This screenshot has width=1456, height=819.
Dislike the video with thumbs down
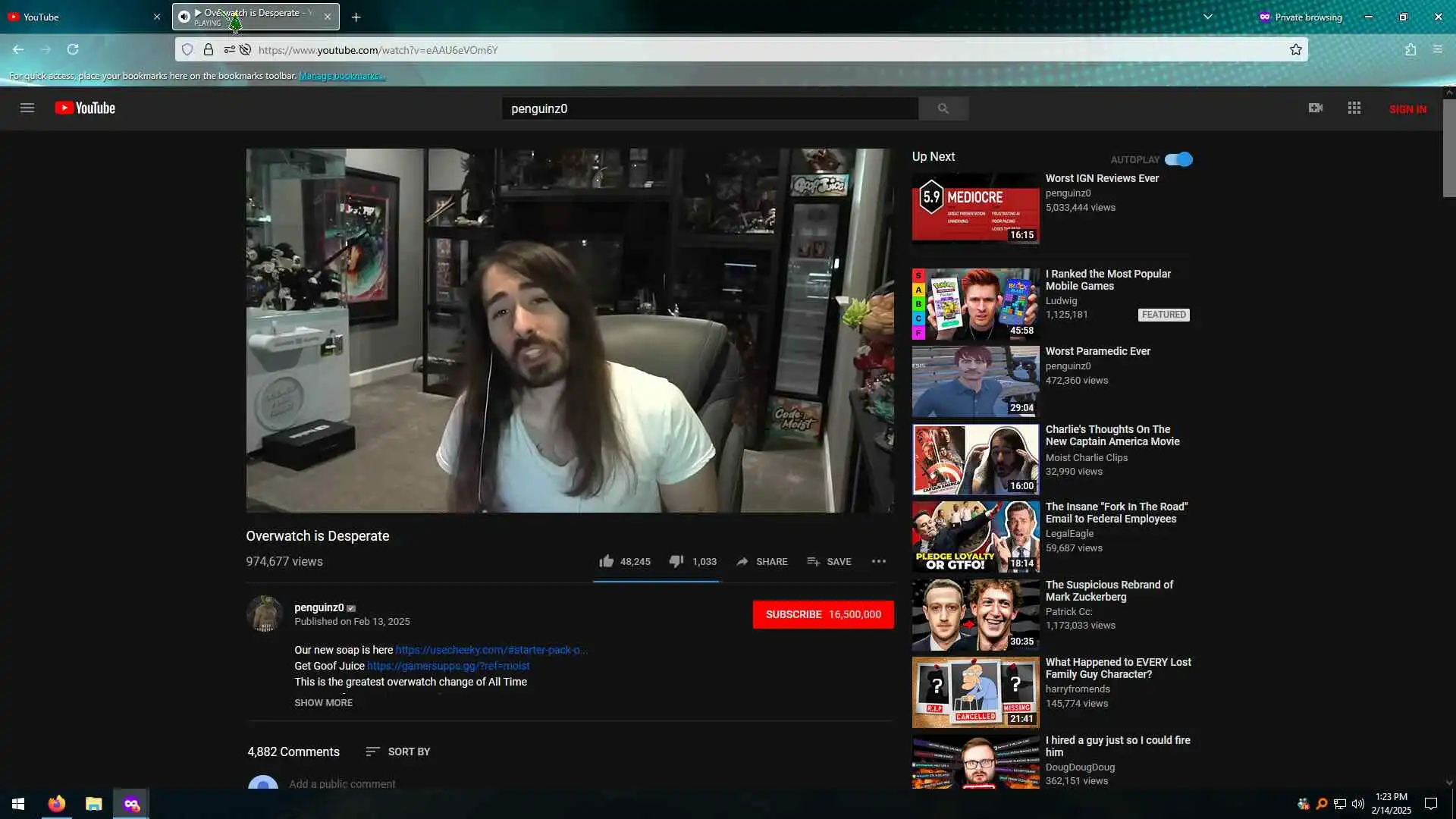(x=676, y=562)
